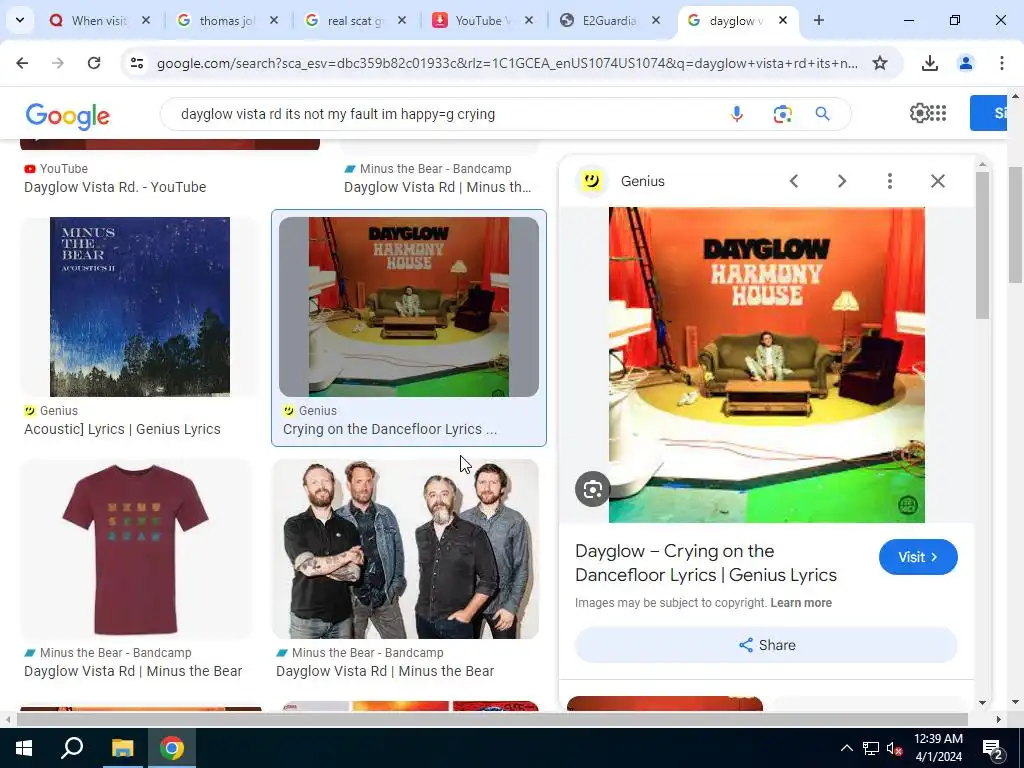Select the maroon t-shirt image result
1024x768 pixels.
pyautogui.click(x=136, y=549)
